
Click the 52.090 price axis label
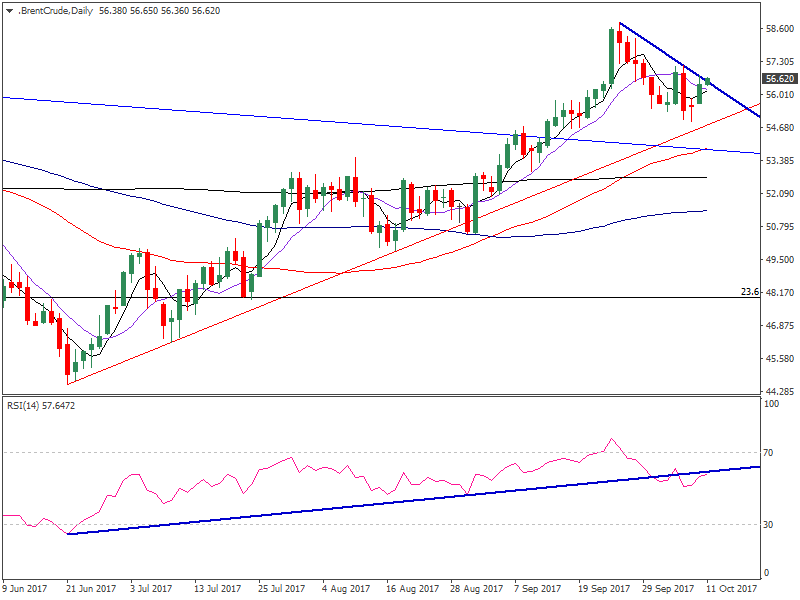tap(780, 193)
